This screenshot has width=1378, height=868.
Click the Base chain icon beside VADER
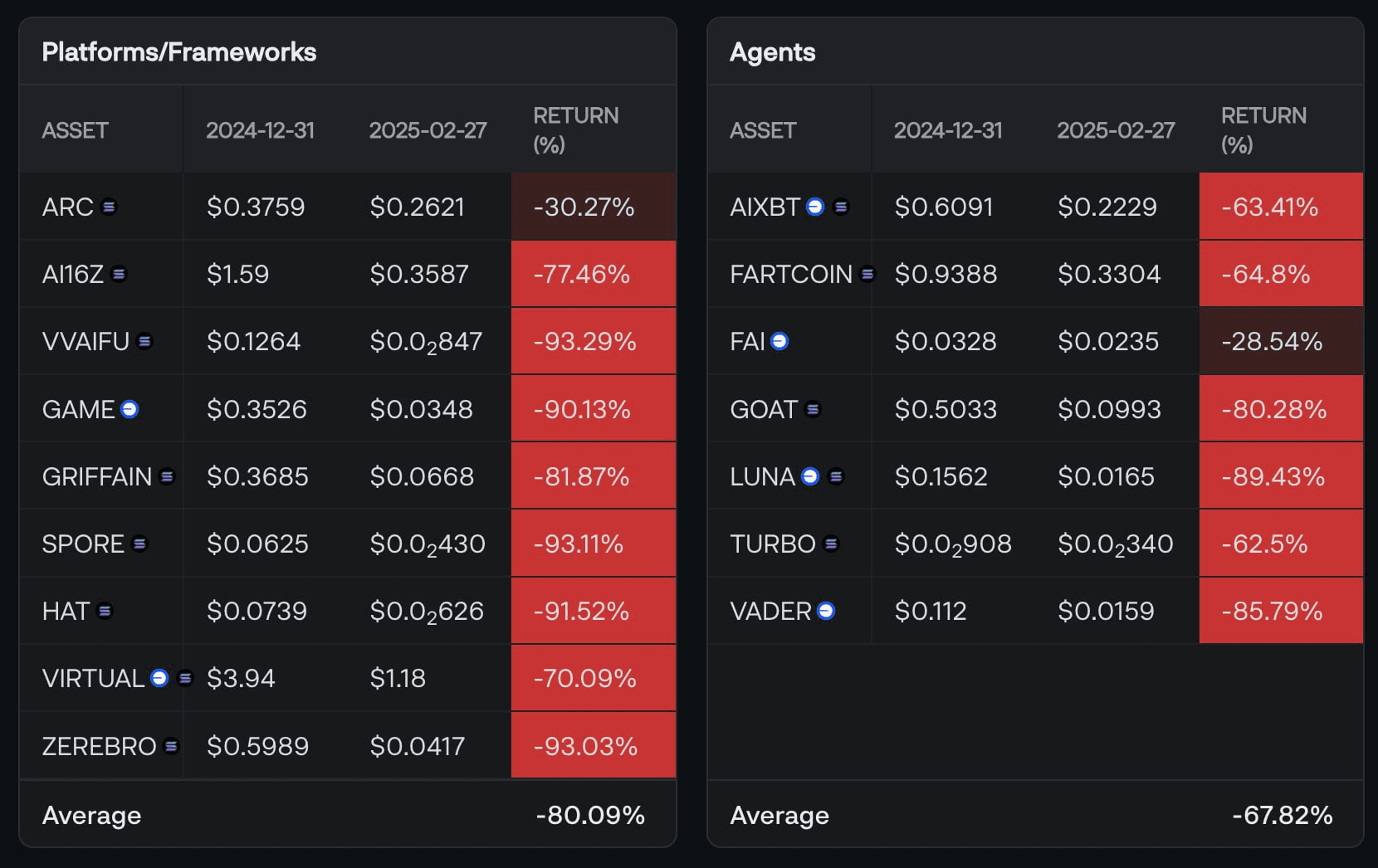coord(826,611)
